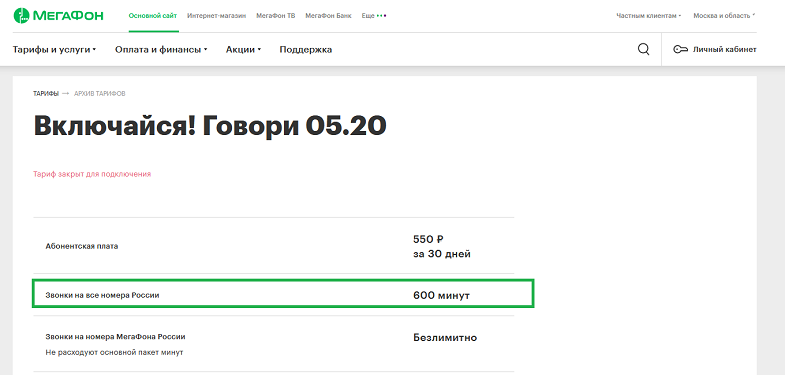Click the 550 ₽ price value

[429, 239]
